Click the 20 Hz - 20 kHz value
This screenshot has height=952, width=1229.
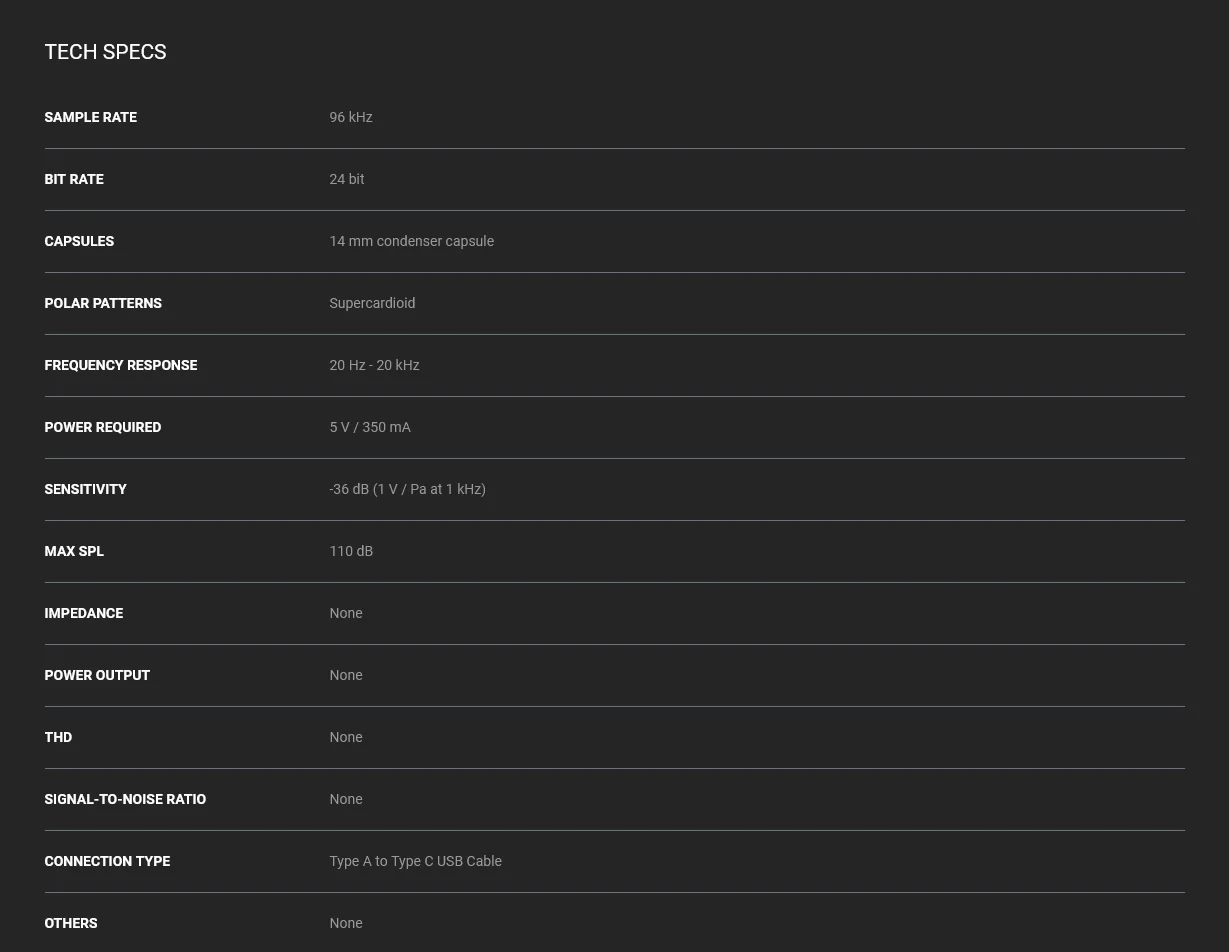(x=374, y=365)
